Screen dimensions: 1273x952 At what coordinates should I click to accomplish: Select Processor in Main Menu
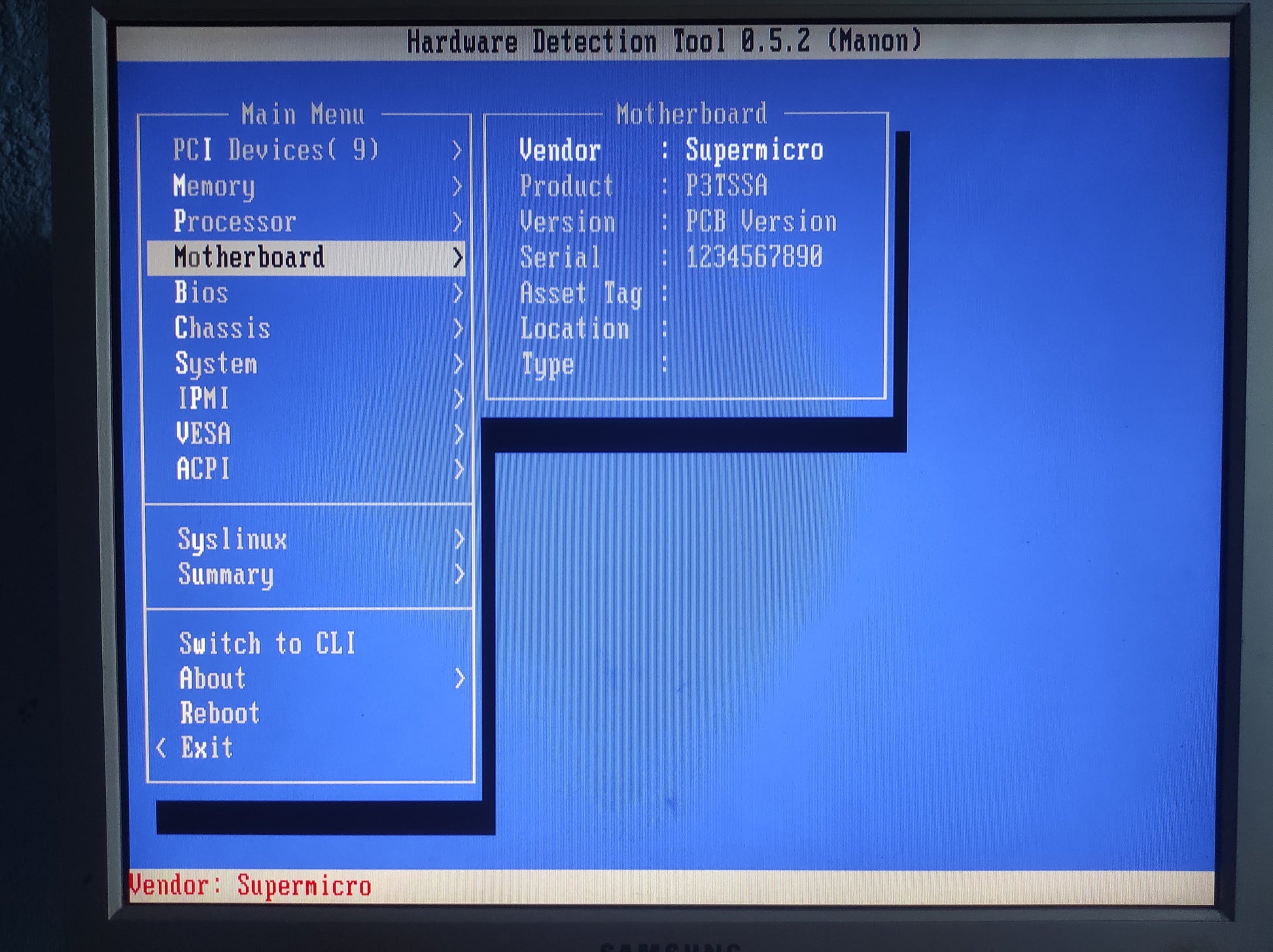pyautogui.click(x=235, y=222)
